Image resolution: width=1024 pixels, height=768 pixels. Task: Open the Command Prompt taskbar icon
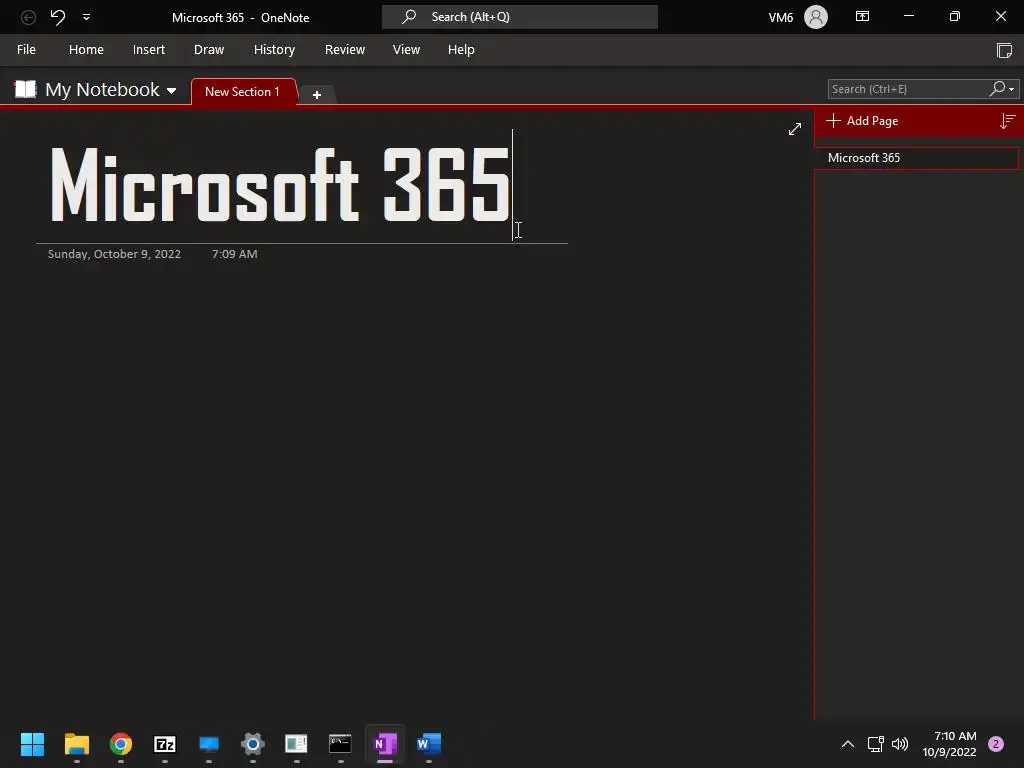pos(340,744)
